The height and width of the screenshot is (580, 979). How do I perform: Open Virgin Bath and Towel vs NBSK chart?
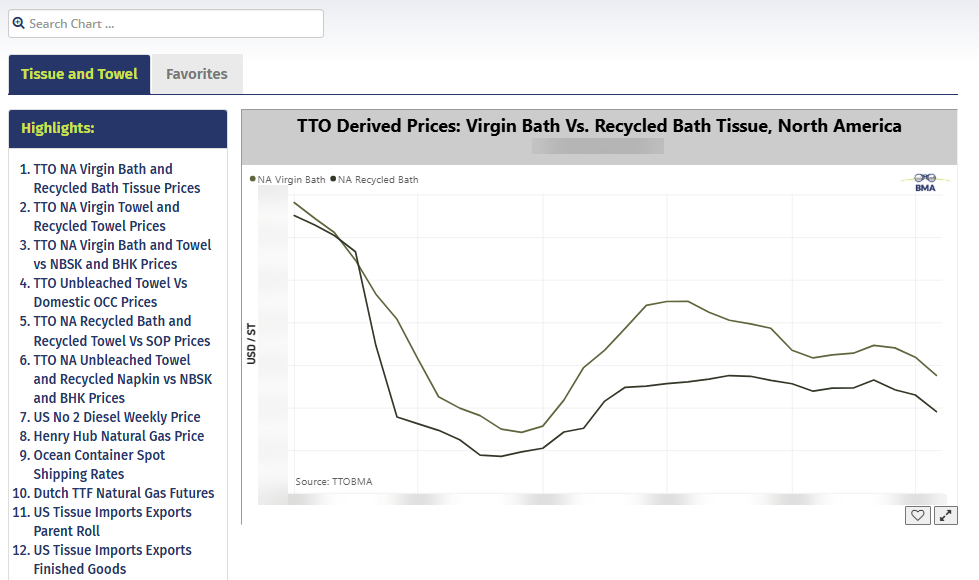[122, 254]
